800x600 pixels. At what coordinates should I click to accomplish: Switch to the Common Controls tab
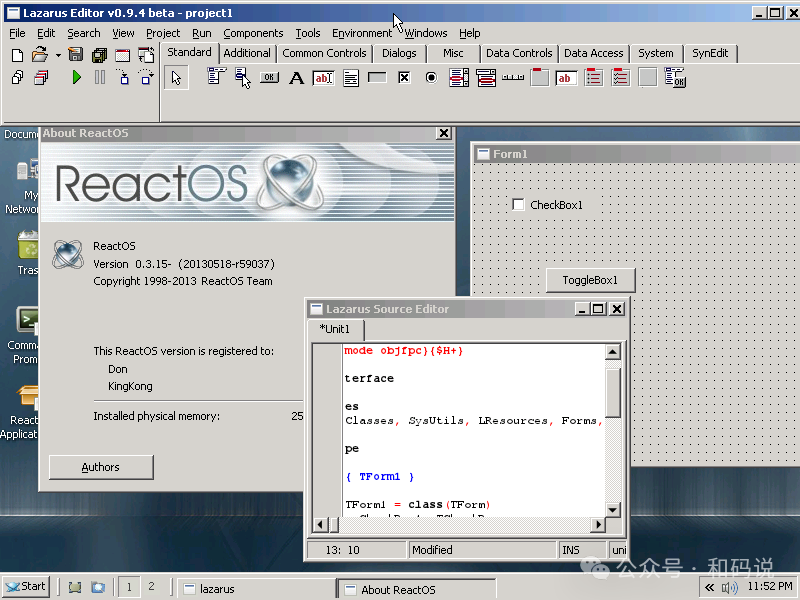pos(324,53)
